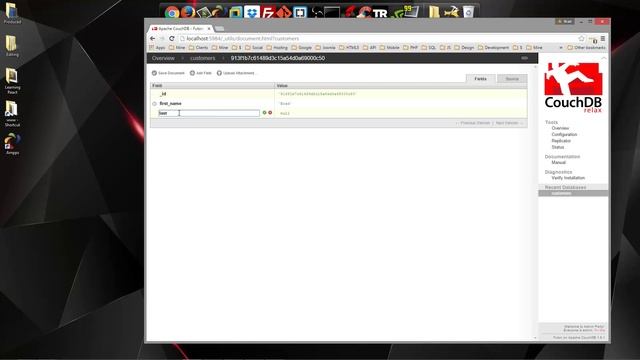Click the first_name field label
The width and height of the screenshot is (640, 360).
tap(171, 104)
